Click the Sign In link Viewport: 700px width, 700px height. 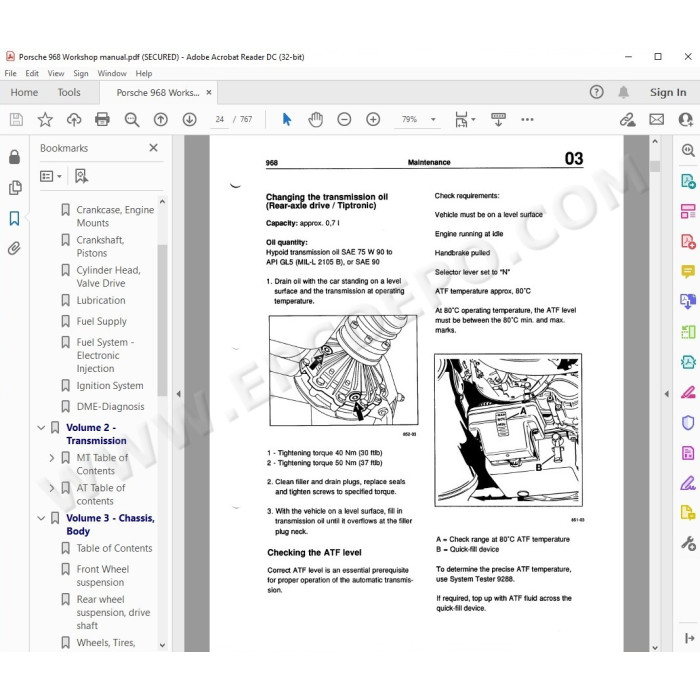(x=668, y=92)
